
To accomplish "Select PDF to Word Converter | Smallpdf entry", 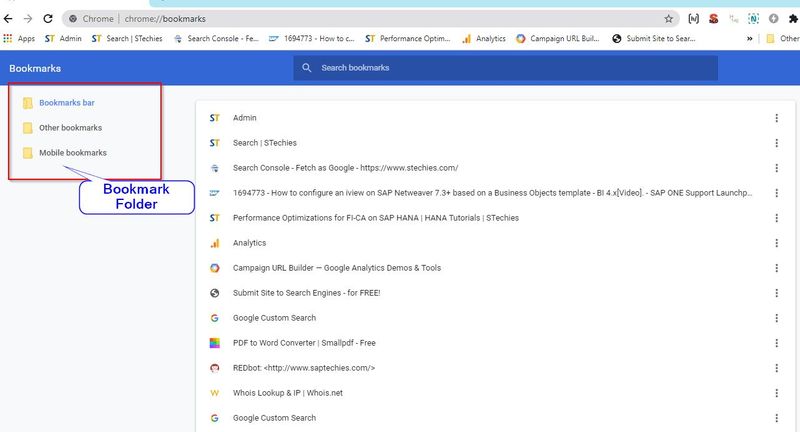I will [x=495, y=343].
